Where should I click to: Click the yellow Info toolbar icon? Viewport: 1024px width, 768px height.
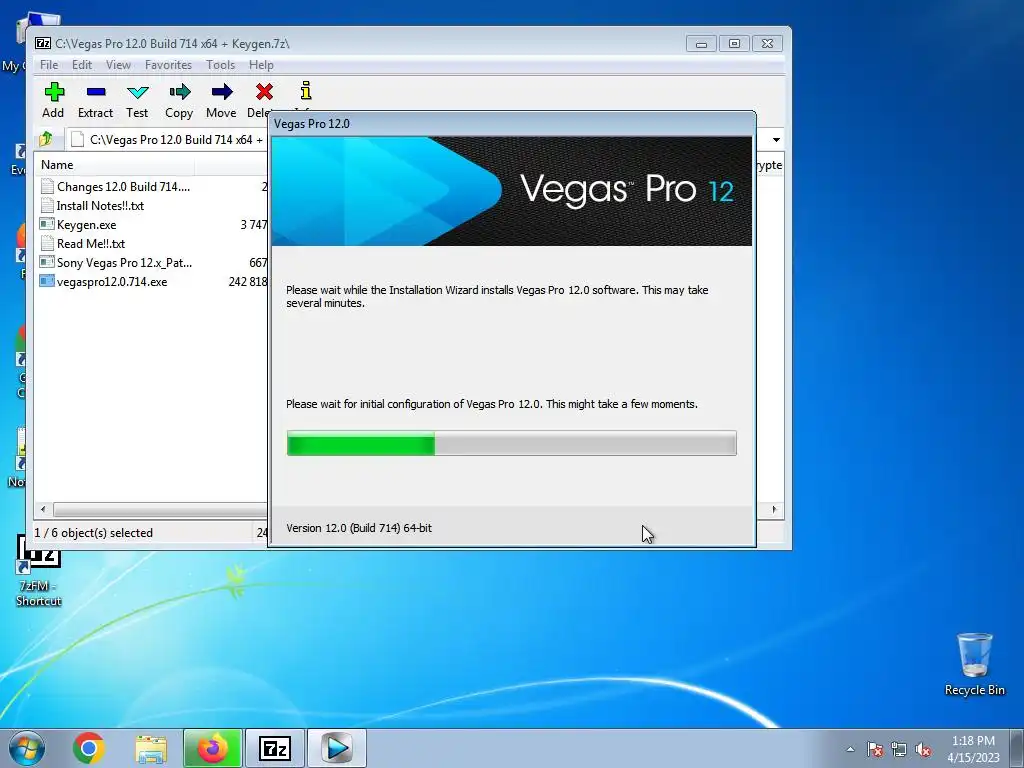click(x=306, y=91)
